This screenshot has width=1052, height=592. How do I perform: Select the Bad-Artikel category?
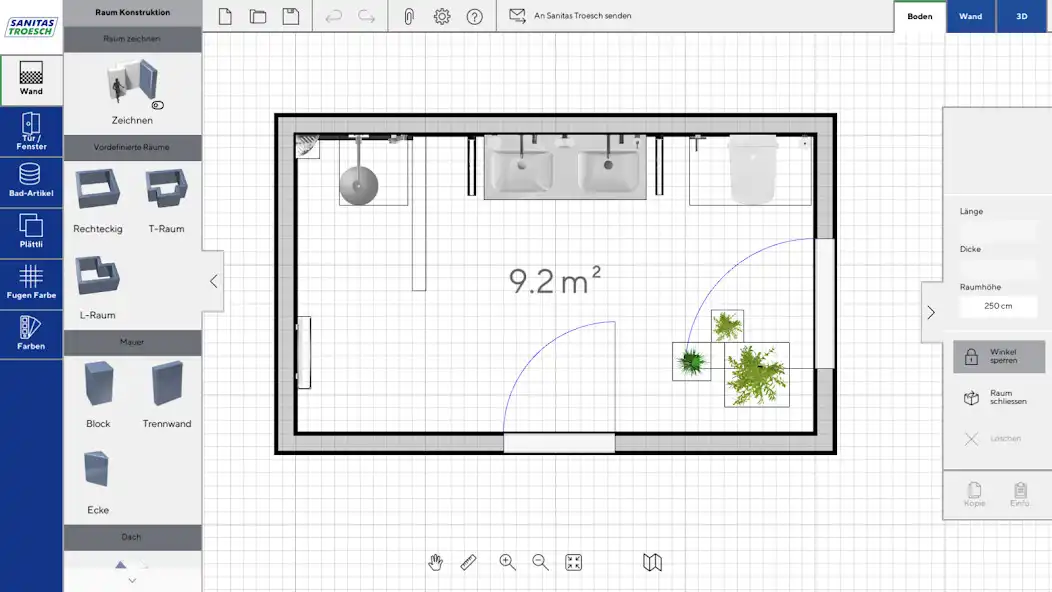coord(31,181)
